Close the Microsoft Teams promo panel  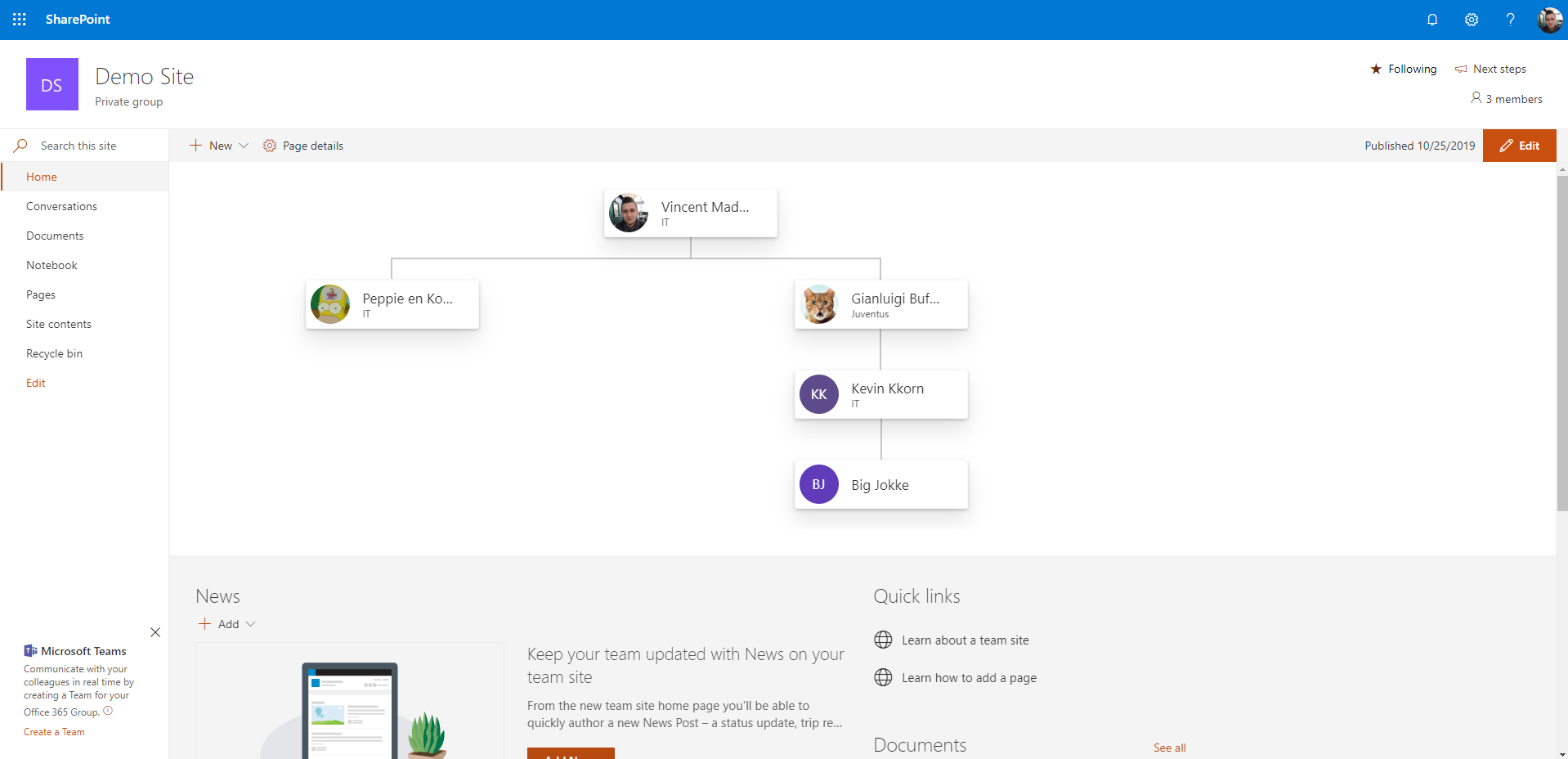(155, 632)
